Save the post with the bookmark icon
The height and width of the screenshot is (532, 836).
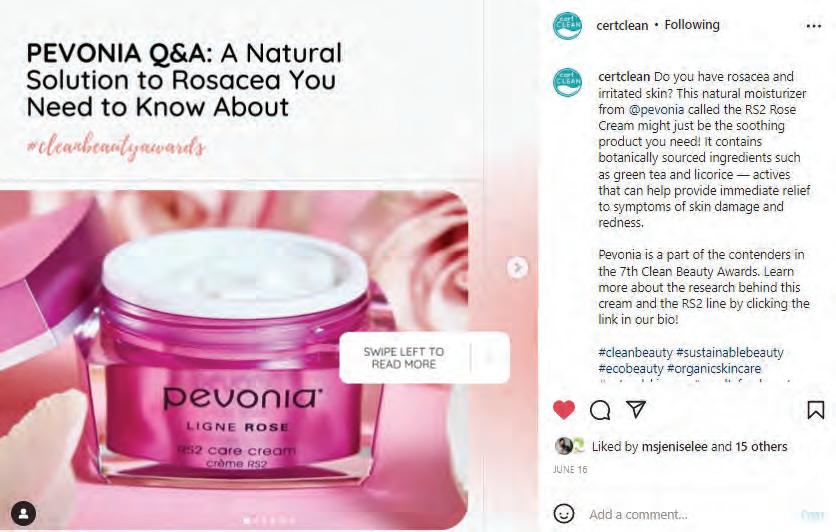coord(816,409)
